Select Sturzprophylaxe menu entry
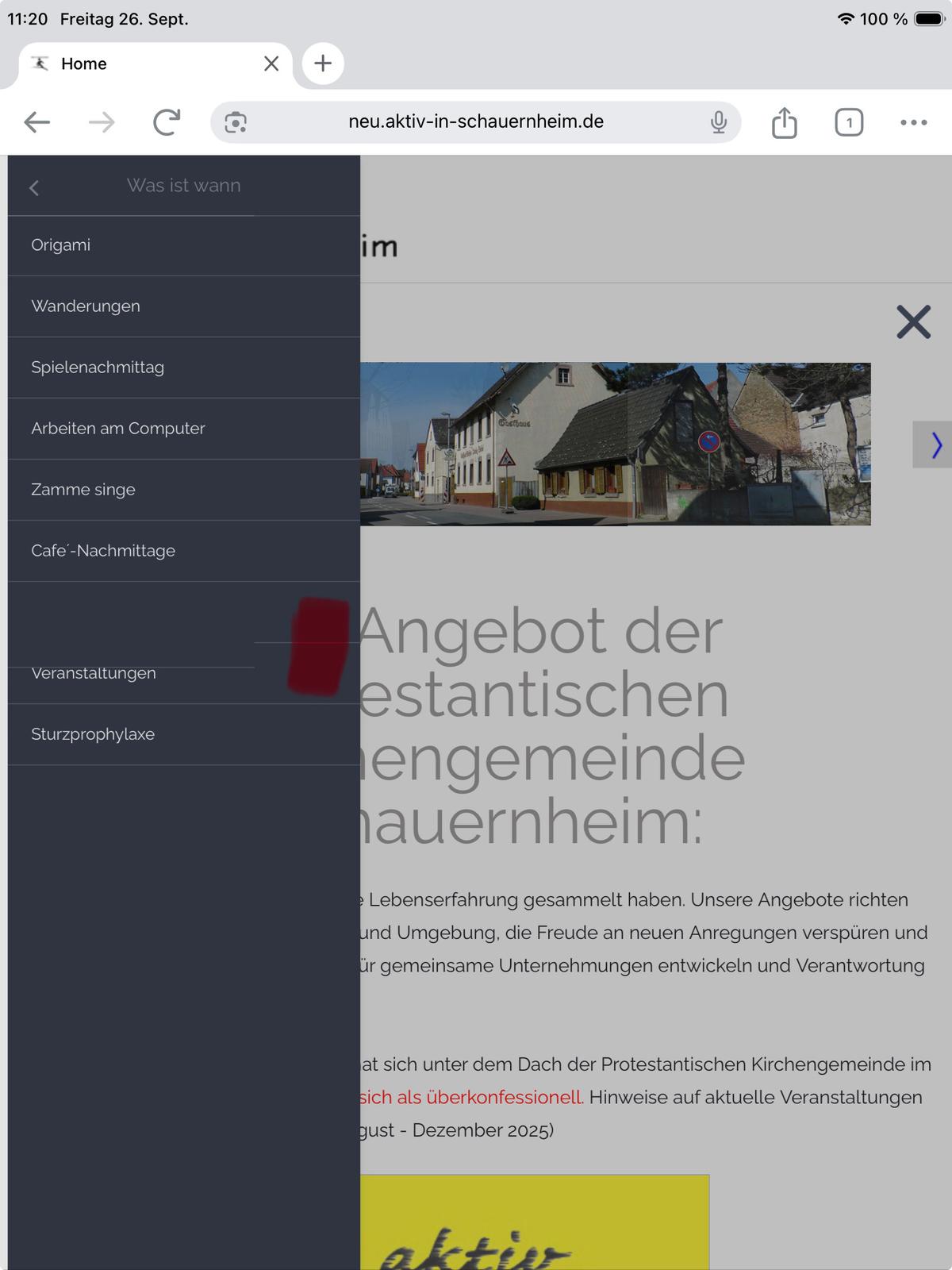Viewport: 952px width, 1270px height. [x=93, y=734]
